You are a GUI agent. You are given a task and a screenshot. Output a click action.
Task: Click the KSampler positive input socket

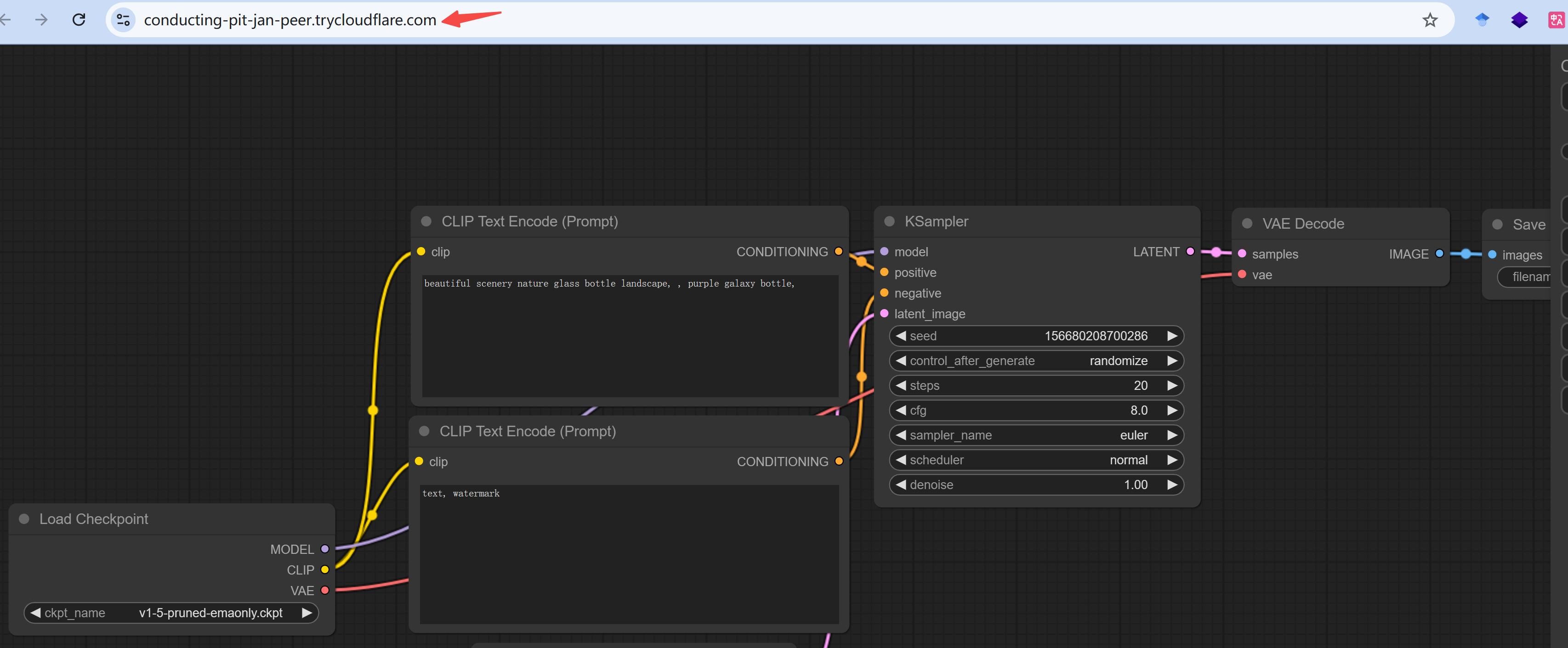click(x=885, y=272)
